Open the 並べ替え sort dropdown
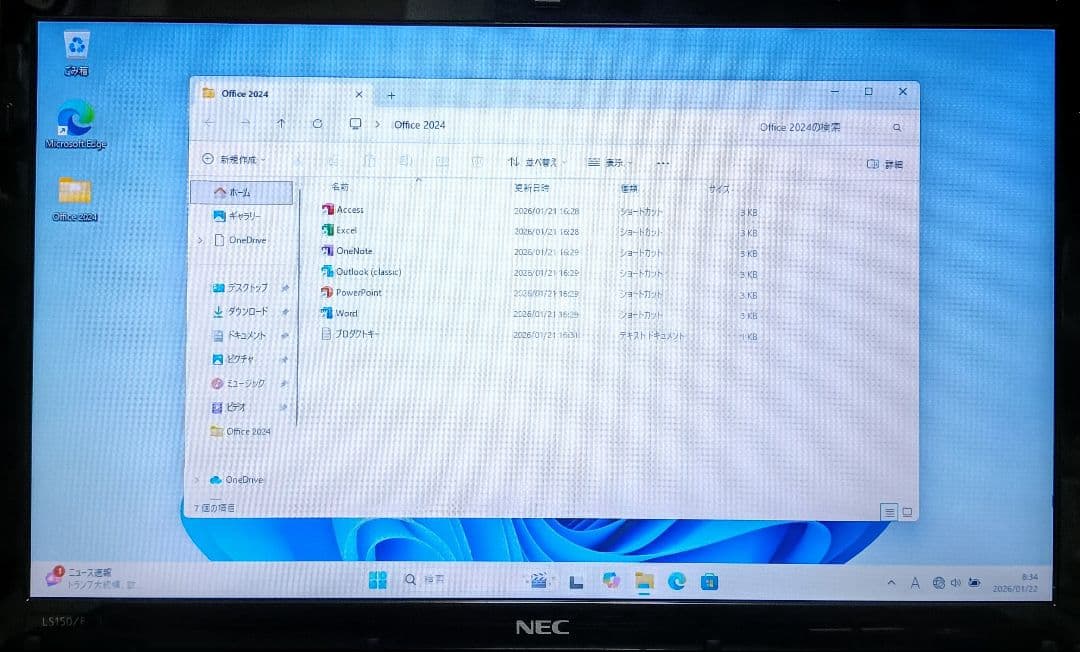Screen dimensions: 1080x652 pos(538,161)
